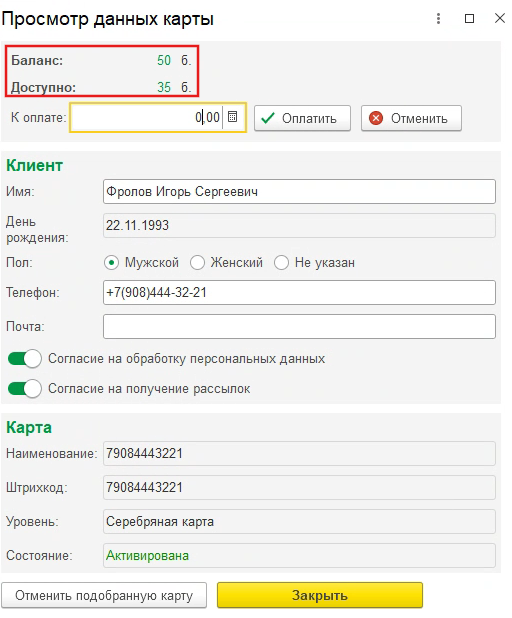Open the three-dot more options menu
Screen dimensions: 512x618
pyautogui.click(x=438, y=19)
